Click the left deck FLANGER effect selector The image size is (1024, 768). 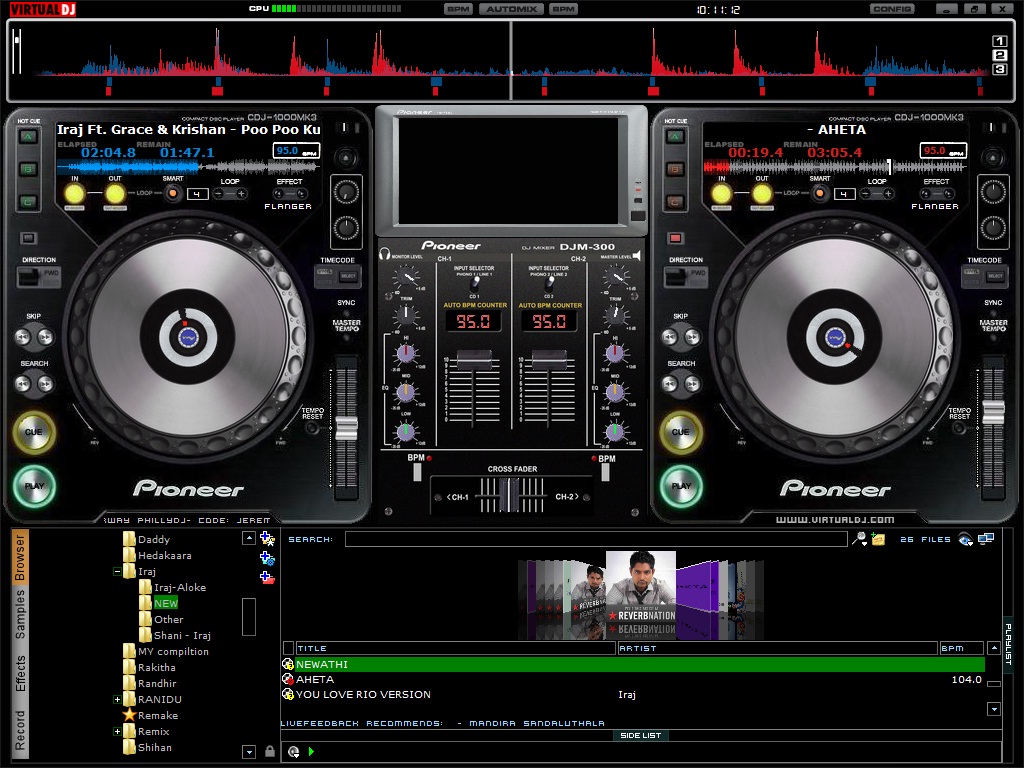point(288,206)
